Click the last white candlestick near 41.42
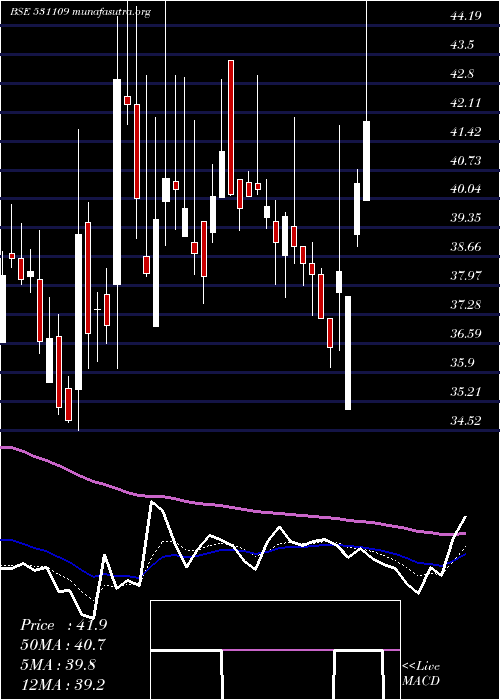The height and width of the screenshot is (700, 500). click(x=367, y=161)
